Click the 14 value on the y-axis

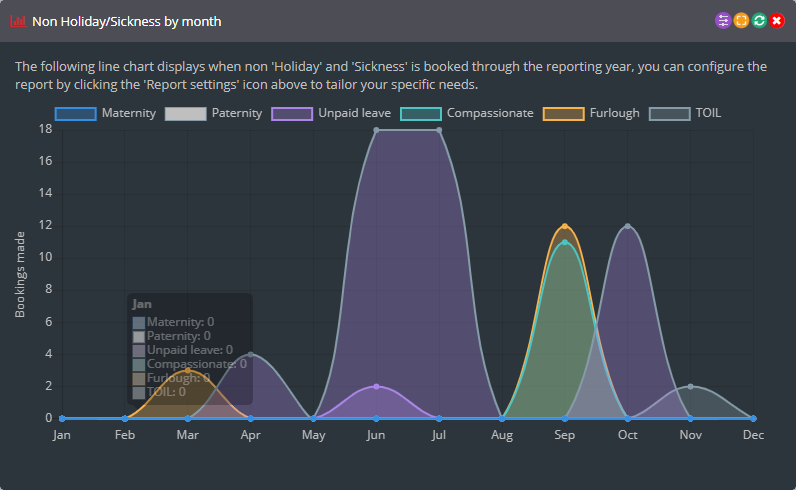pyautogui.click(x=46, y=193)
